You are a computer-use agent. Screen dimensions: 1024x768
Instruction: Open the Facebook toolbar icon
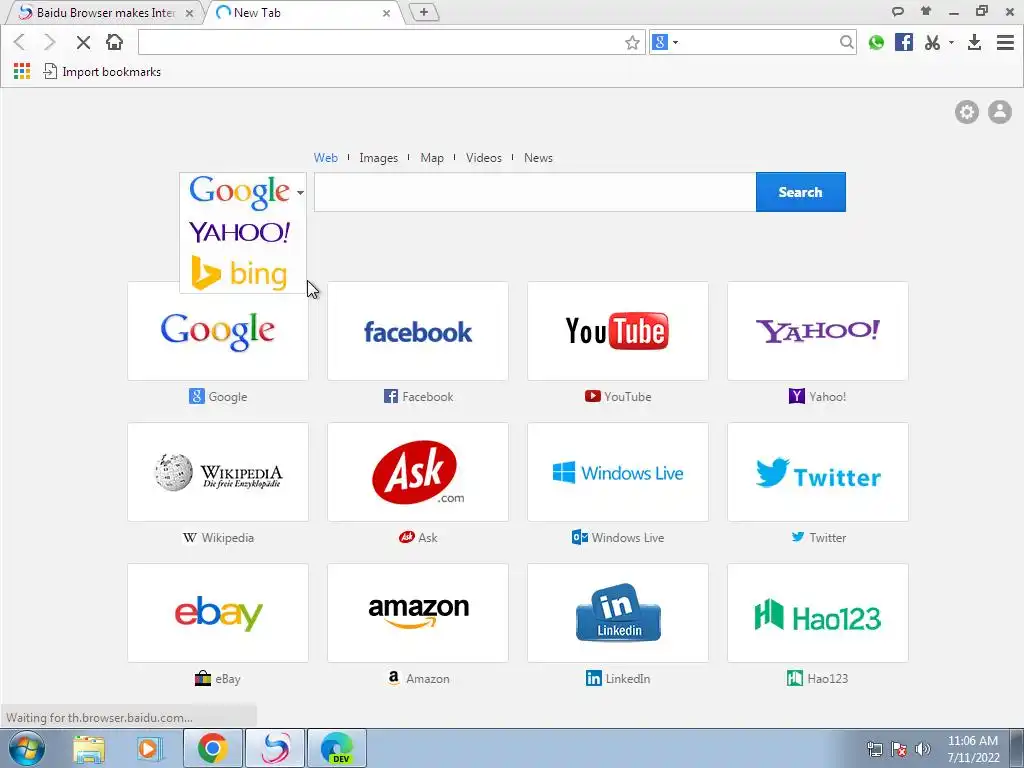(904, 42)
